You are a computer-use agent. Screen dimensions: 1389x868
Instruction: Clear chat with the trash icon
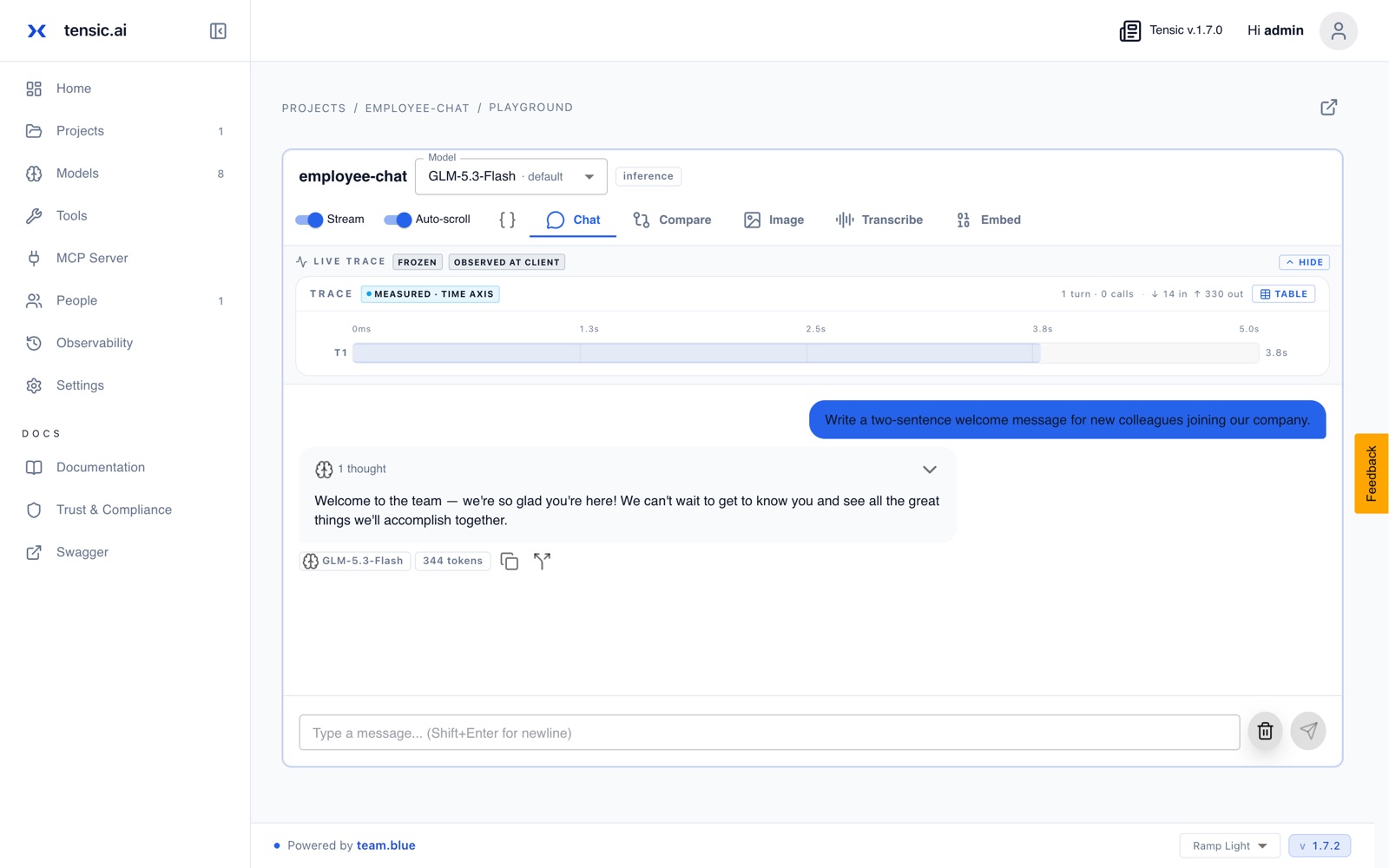click(1265, 732)
